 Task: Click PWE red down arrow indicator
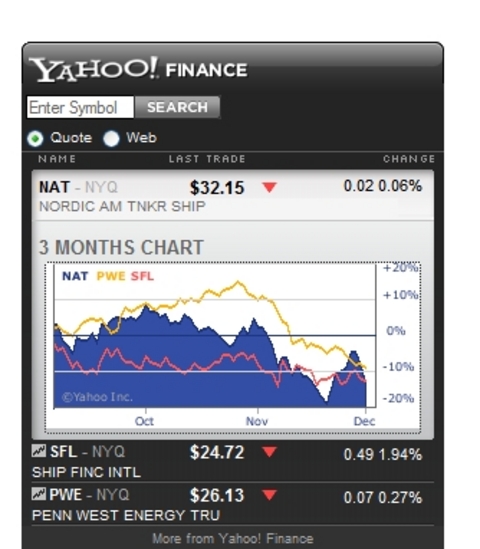269,495
